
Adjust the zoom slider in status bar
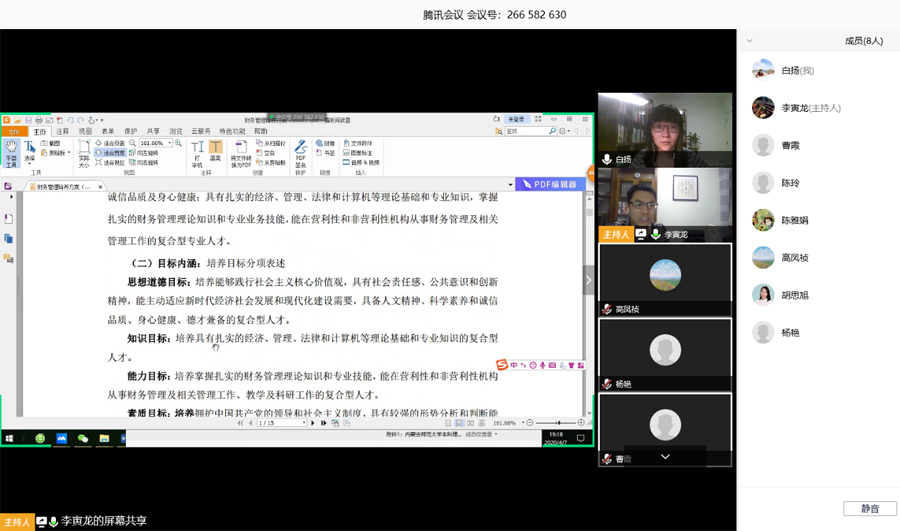[x=558, y=423]
